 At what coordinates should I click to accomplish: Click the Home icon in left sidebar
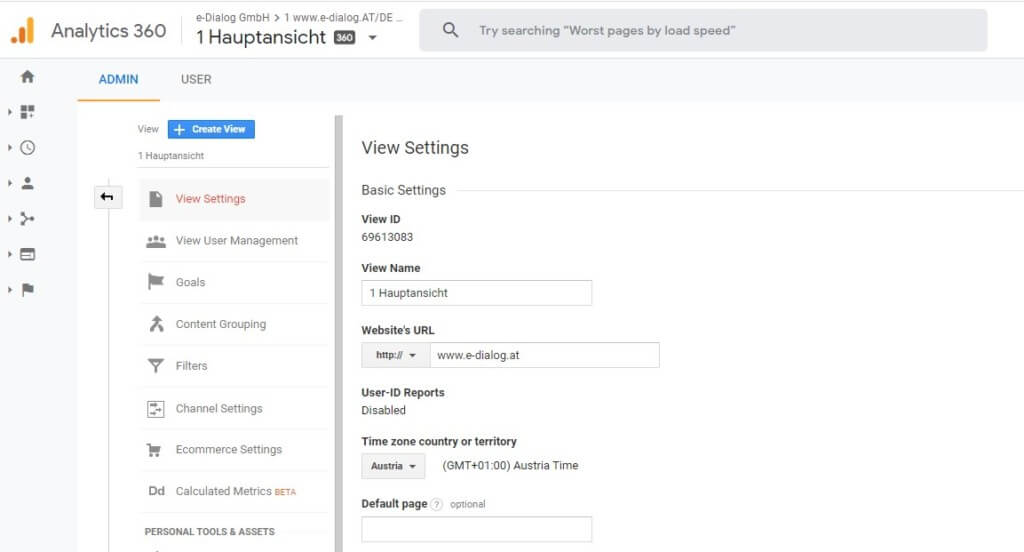point(27,77)
